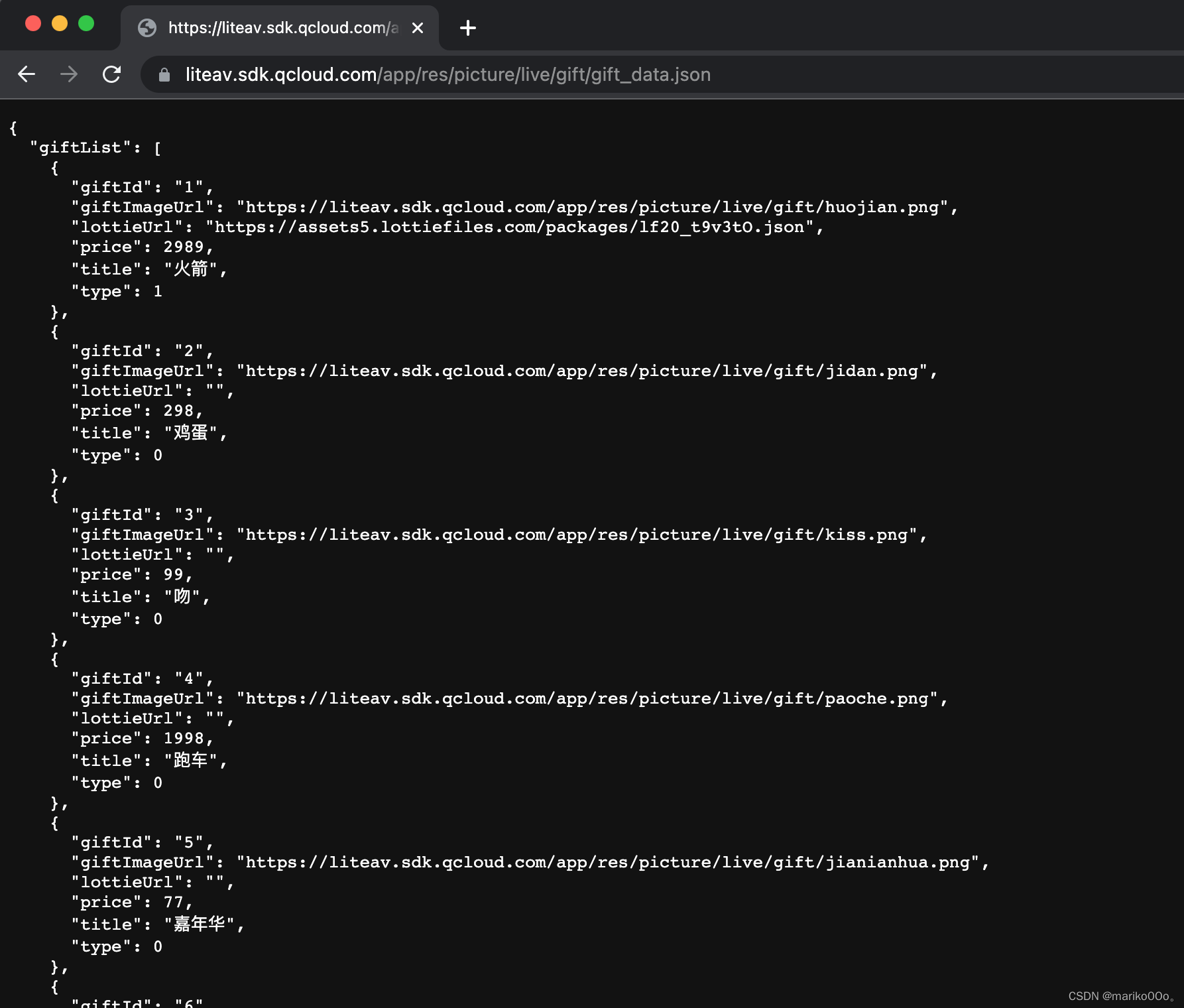Click the price value 99
This screenshot has height=1008, width=1184.
pyautogui.click(x=174, y=575)
